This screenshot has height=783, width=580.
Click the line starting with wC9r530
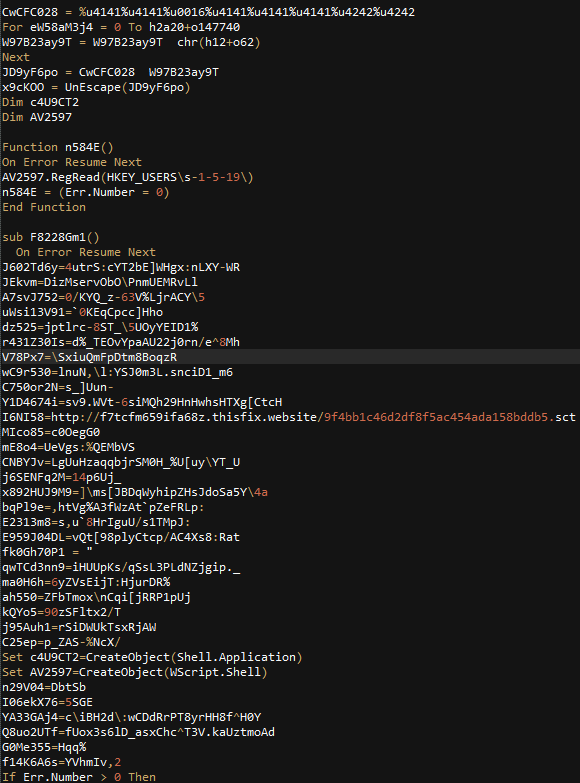(117, 372)
